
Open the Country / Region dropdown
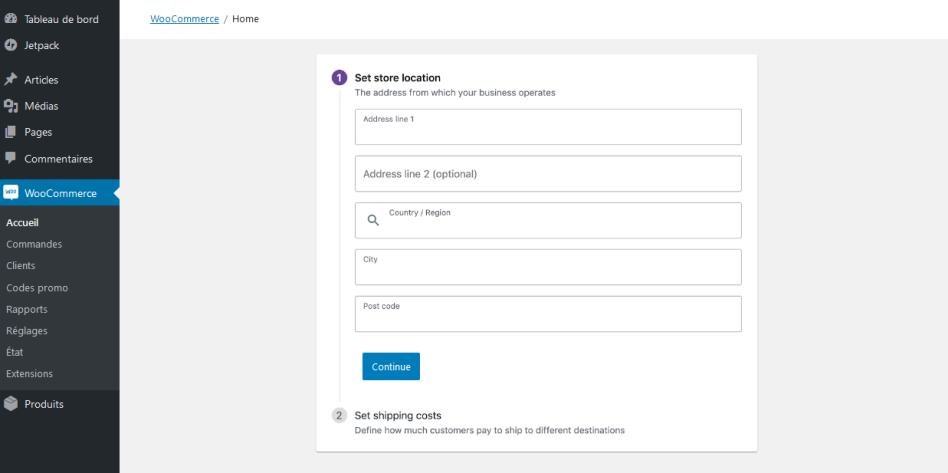click(560, 221)
